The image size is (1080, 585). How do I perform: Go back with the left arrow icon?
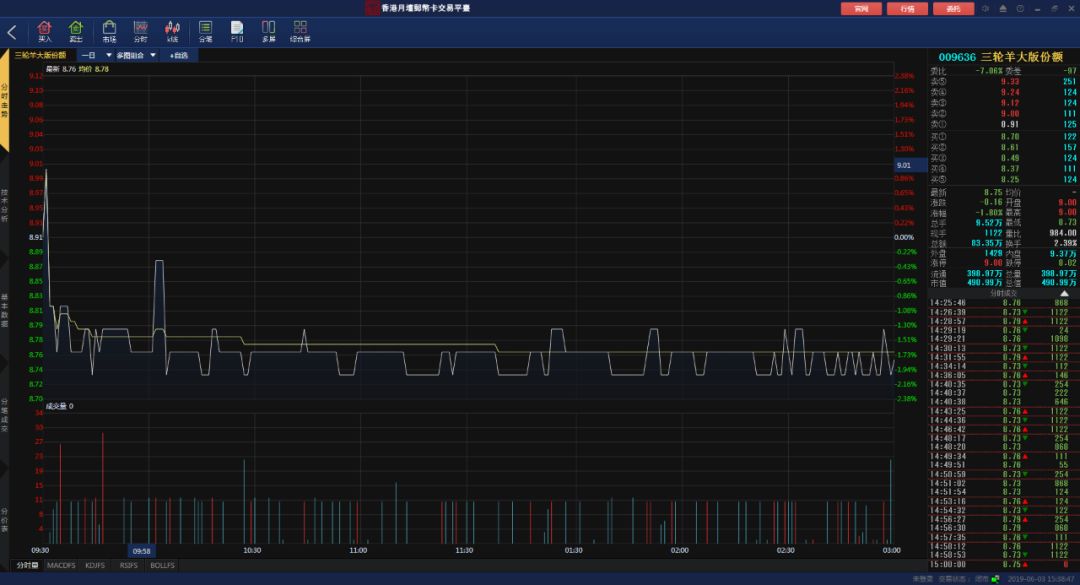pos(12,32)
